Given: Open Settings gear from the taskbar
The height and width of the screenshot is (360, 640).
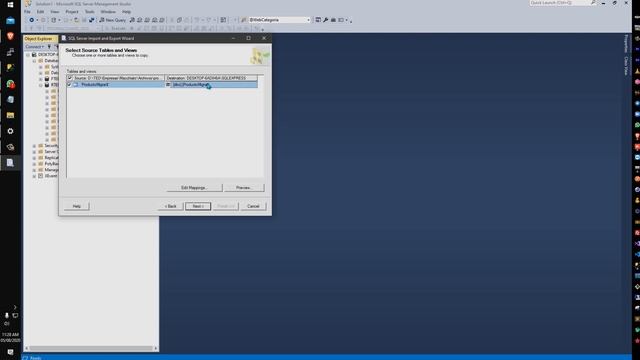Looking at the screenshot, I should pyautogui.click(x=10, y=131).
